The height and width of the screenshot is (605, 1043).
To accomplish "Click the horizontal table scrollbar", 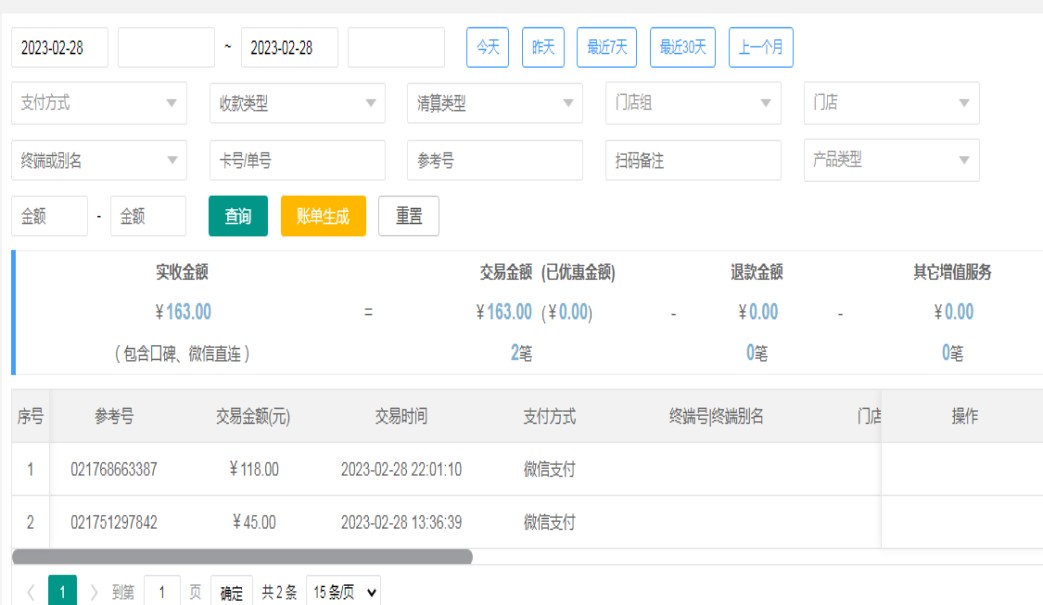I will pos(241,556).
